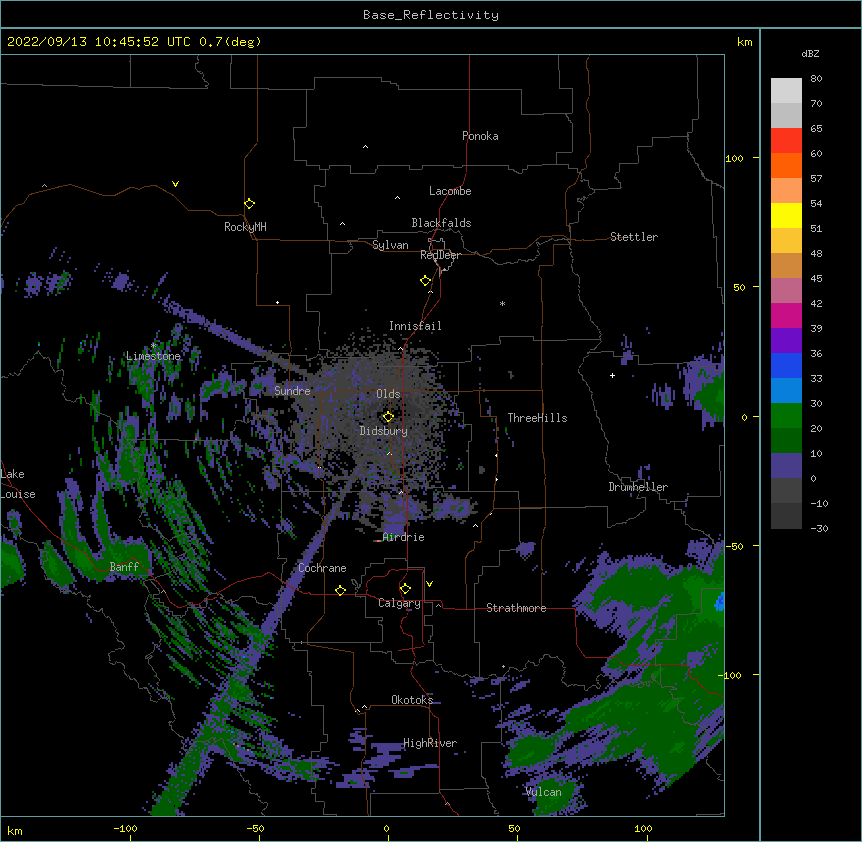Pick the blue 33–36 dBZ legend swatch
The height and width of the screenshot is (842, 862).
coord(786,365)
